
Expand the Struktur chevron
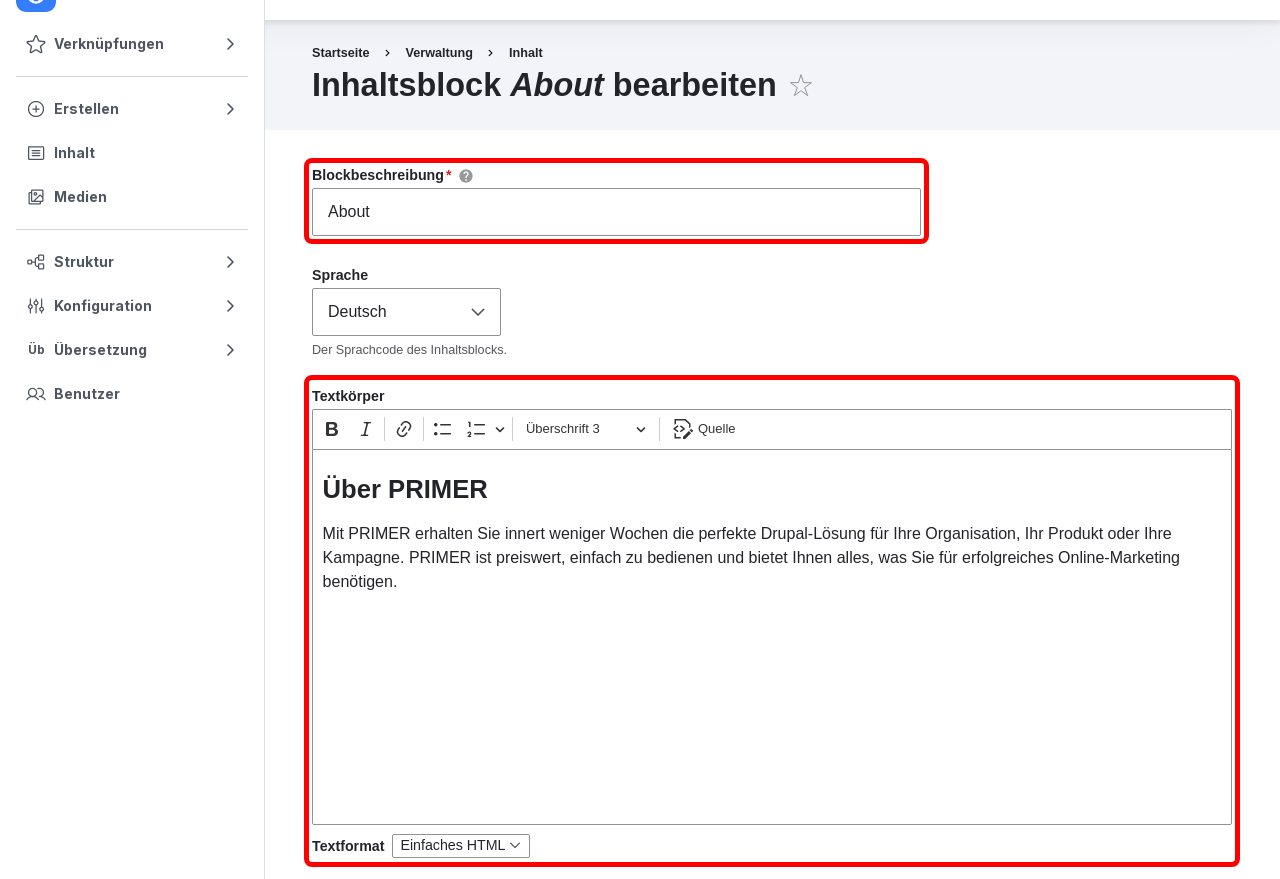coord(230,262)
